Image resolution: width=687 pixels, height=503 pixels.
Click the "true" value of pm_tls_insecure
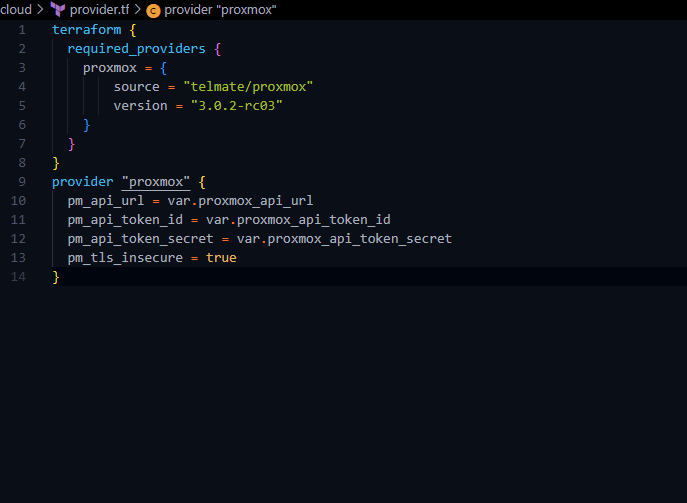221,258
